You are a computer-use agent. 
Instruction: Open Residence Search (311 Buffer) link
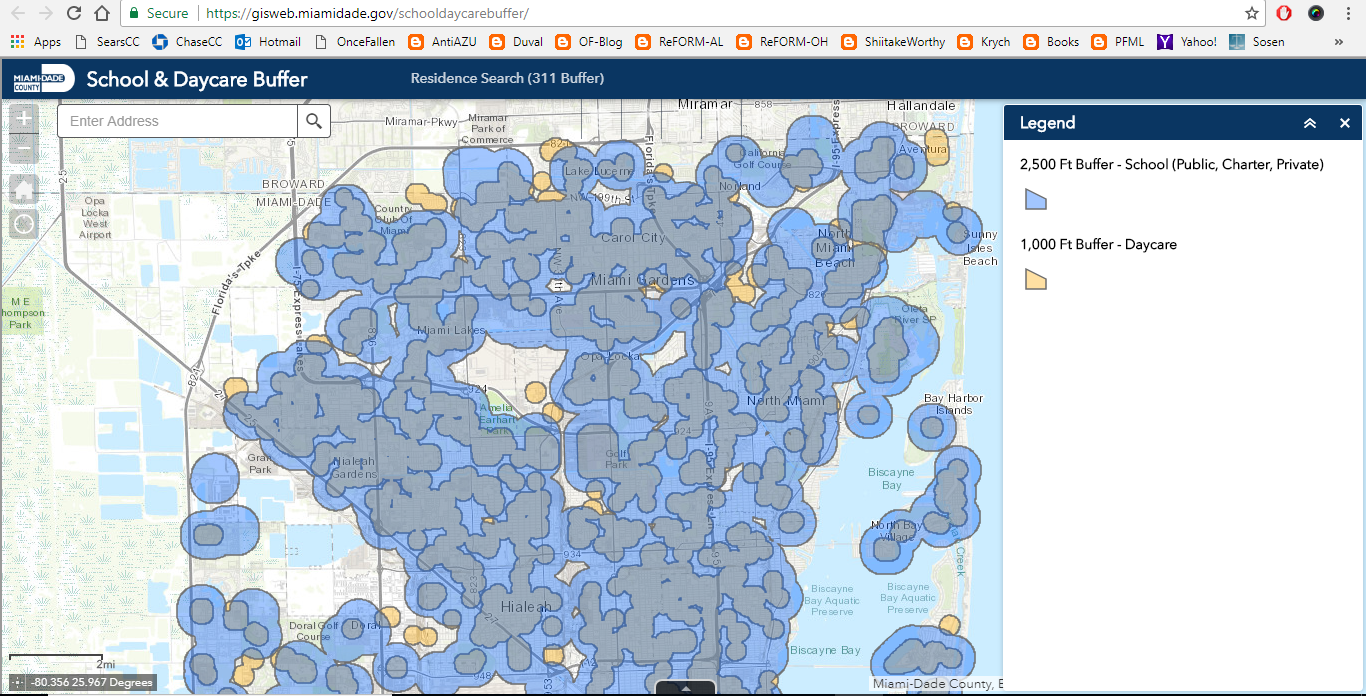click(507, 78)
